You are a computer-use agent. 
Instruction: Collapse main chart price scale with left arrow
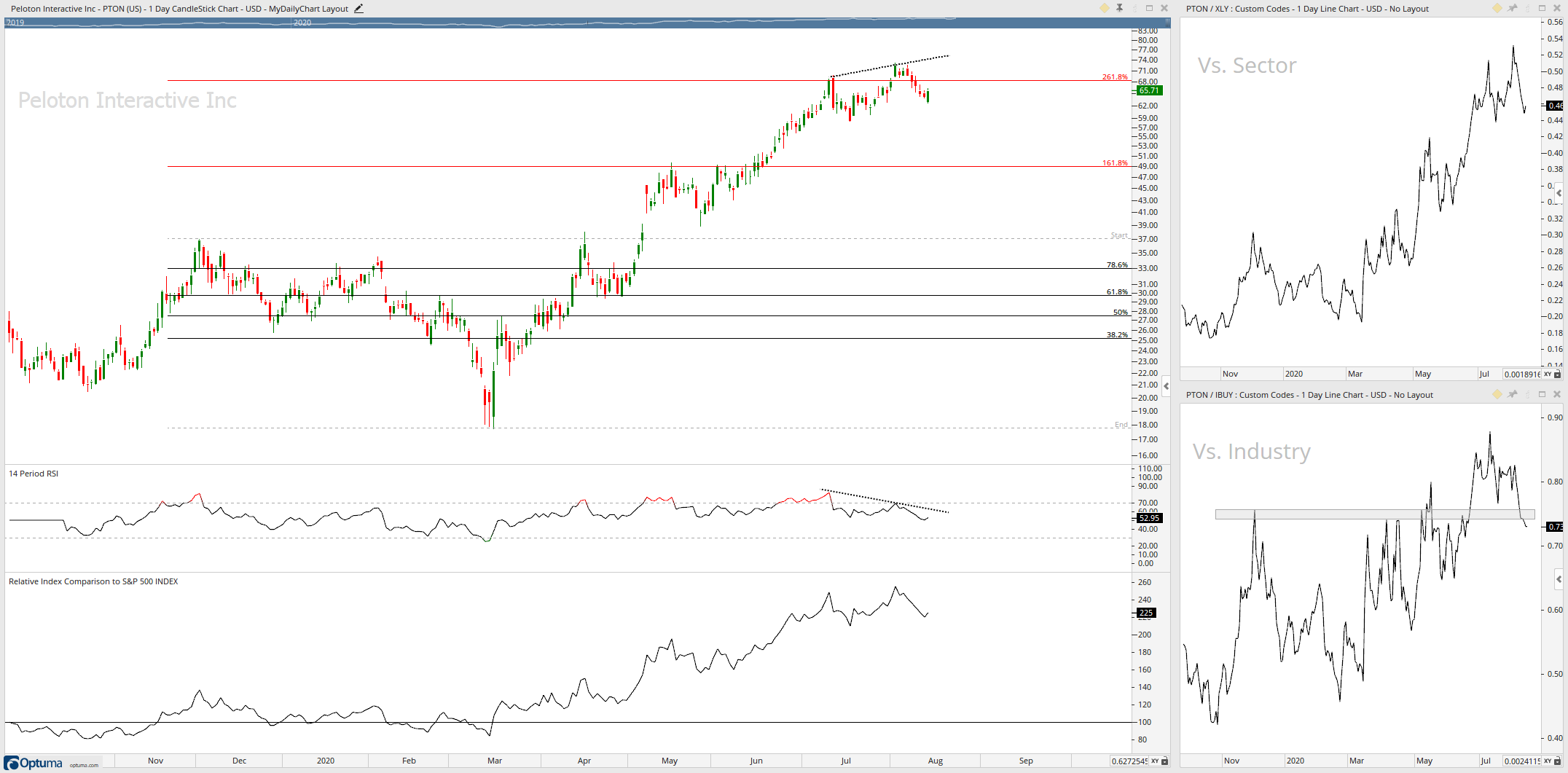coord(1167,386)
